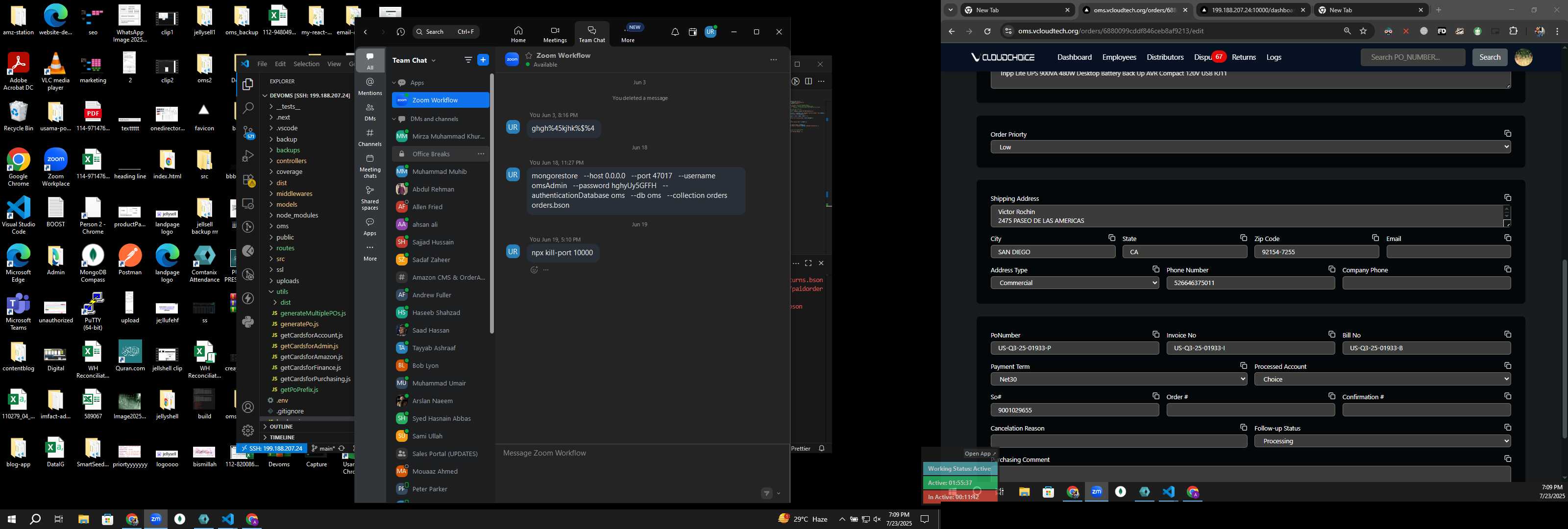Open Dashboard in CloudChoice navbar
The height and width of the screenshot is (529, 1568).
[x=1075, y=57]
